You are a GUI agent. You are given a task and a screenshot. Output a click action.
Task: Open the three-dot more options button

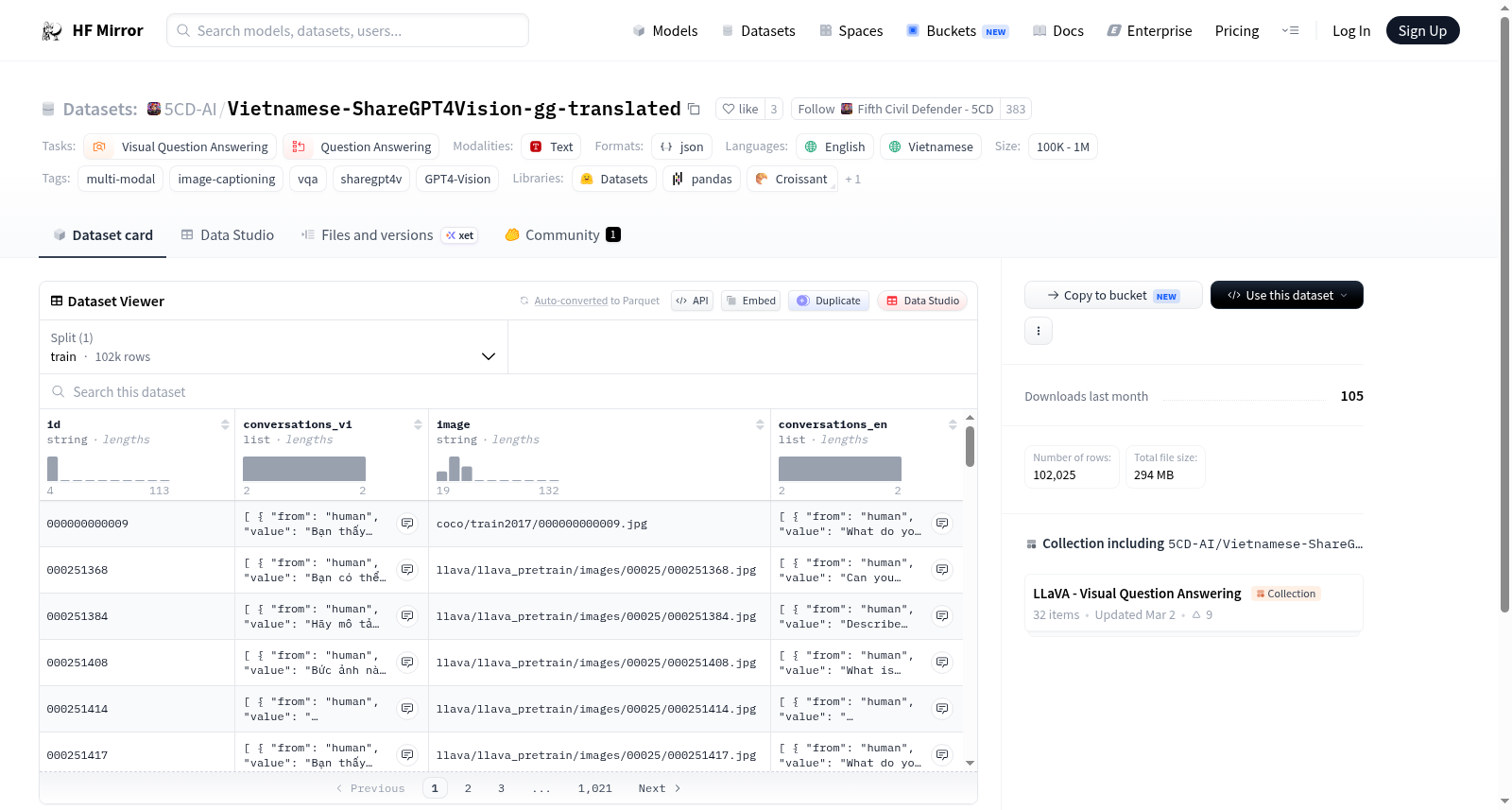click(x=1039, y=331)
